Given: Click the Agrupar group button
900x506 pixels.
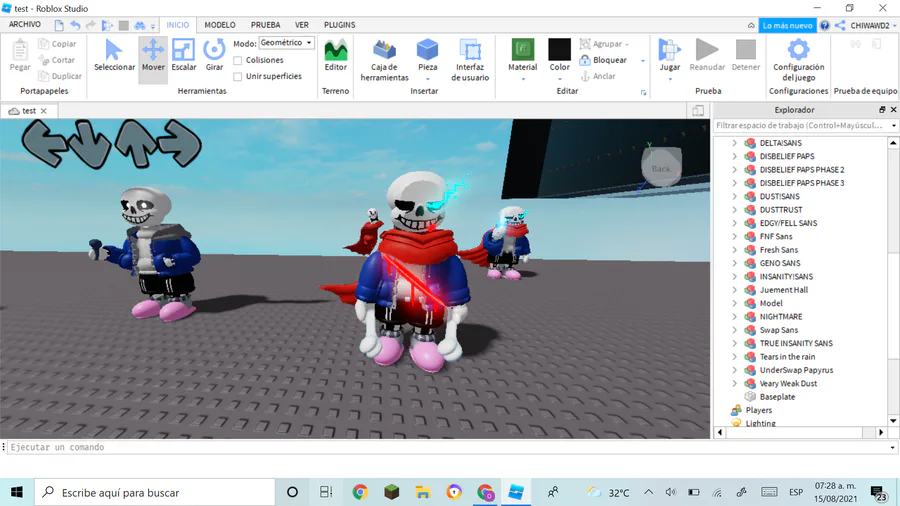Looking at the screenshot, I should click(604, 44).
